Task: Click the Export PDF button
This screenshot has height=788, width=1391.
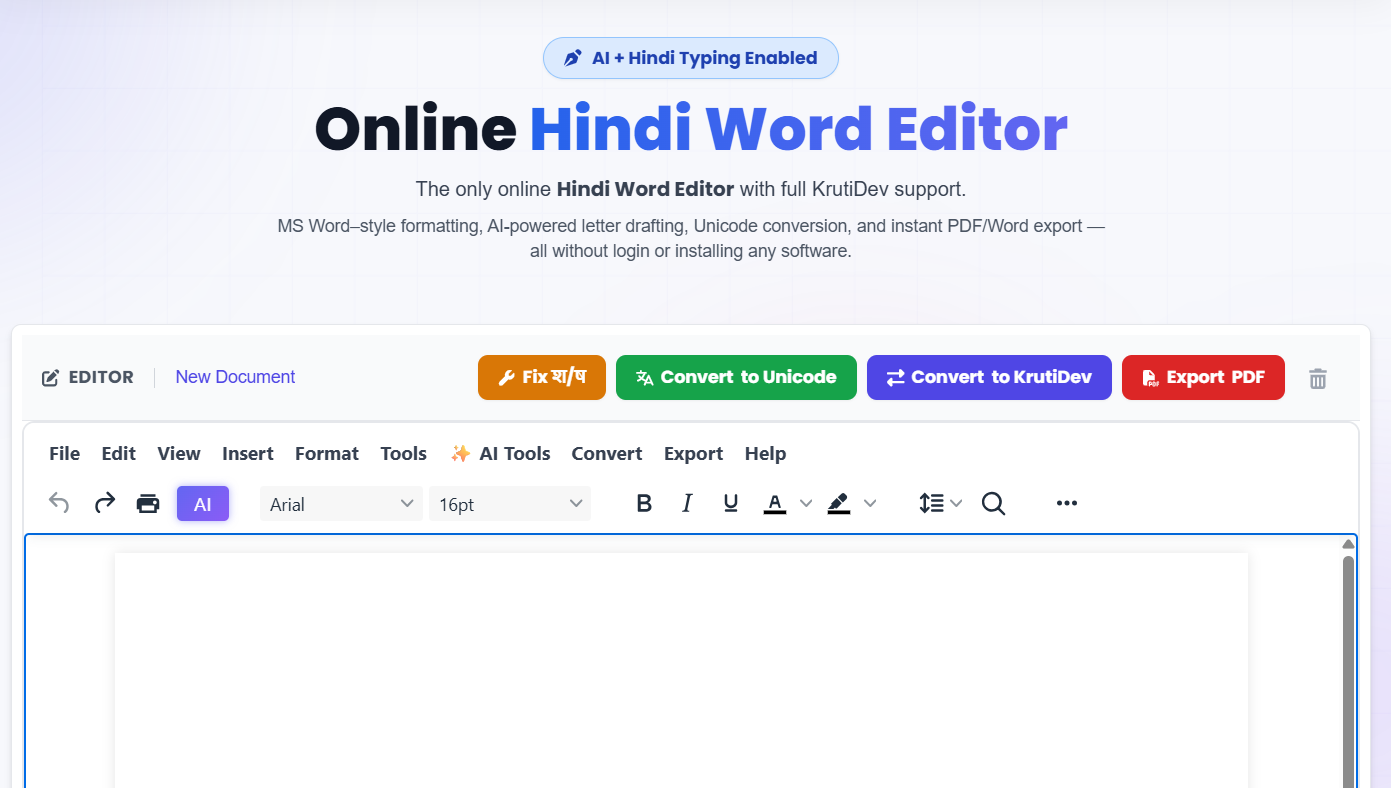Action: click(x=1203, y=377)
